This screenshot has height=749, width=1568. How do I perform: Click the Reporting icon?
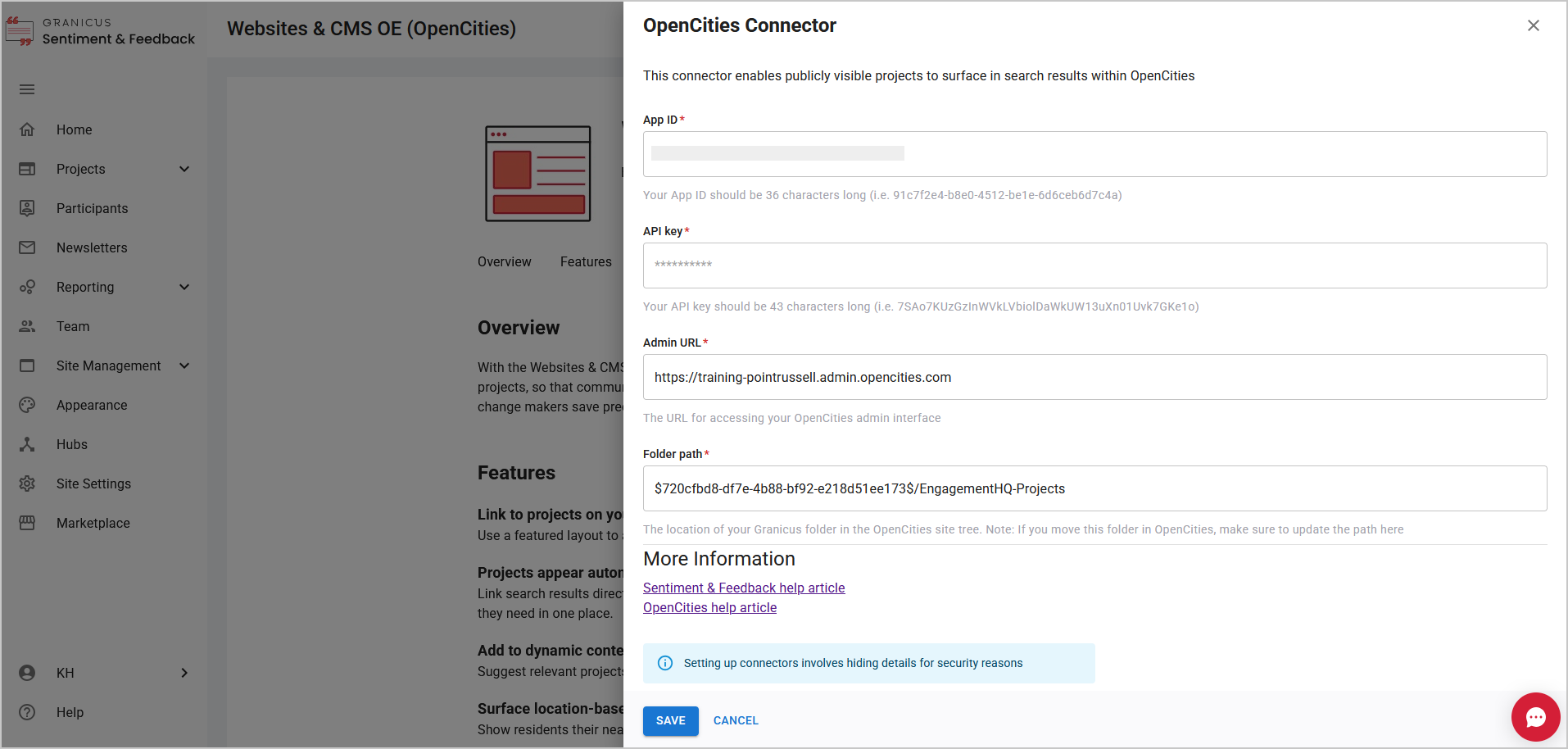coord(27,287)
